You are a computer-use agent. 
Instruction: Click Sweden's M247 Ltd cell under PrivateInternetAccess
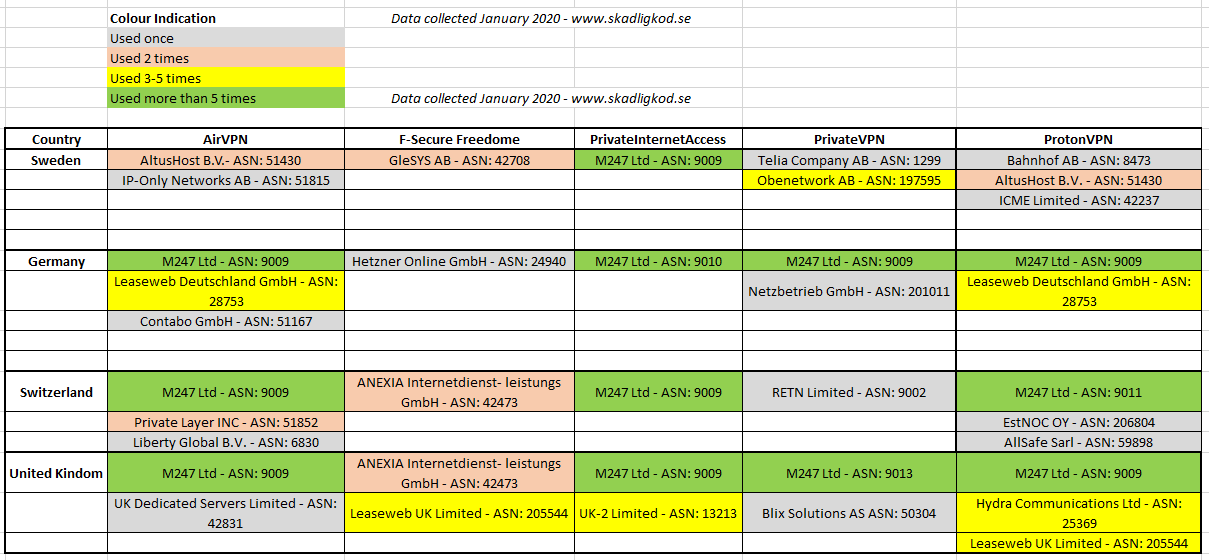click(x=658, y=160)
